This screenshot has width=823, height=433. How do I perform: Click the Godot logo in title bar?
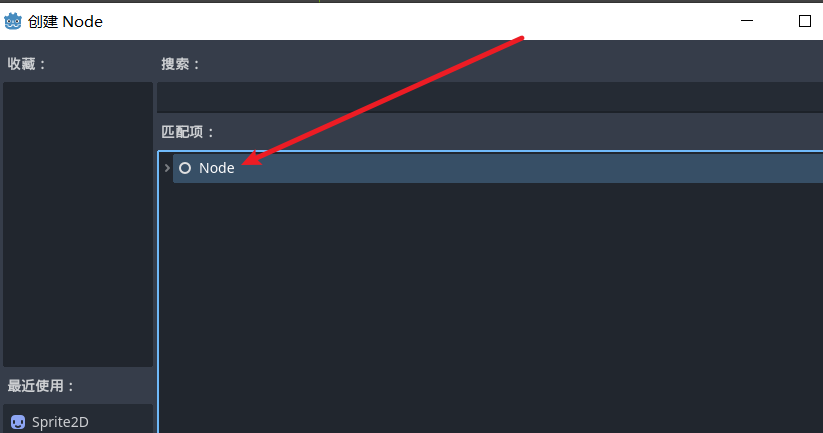(13, 22)
